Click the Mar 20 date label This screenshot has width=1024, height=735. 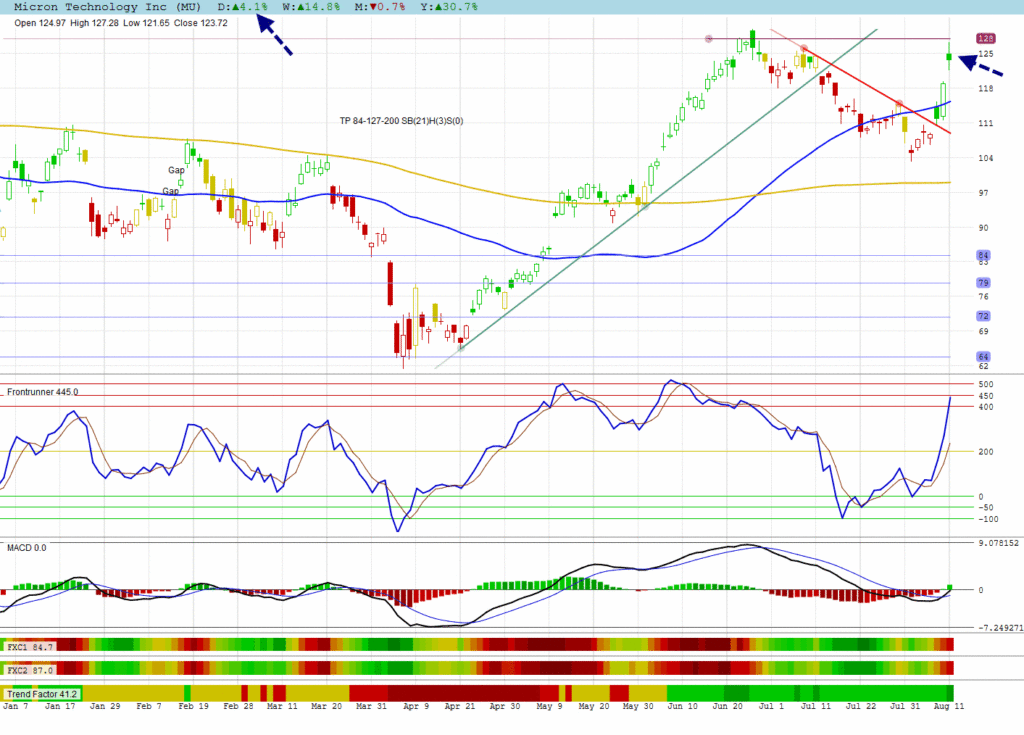(327, 706)
